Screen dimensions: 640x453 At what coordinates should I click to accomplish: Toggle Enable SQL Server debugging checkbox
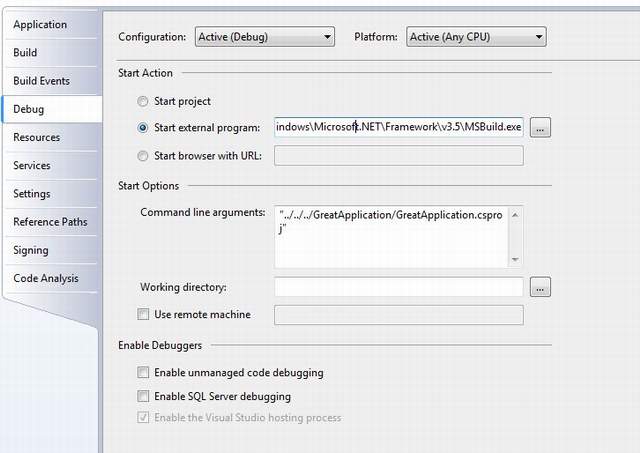(143, 396)
